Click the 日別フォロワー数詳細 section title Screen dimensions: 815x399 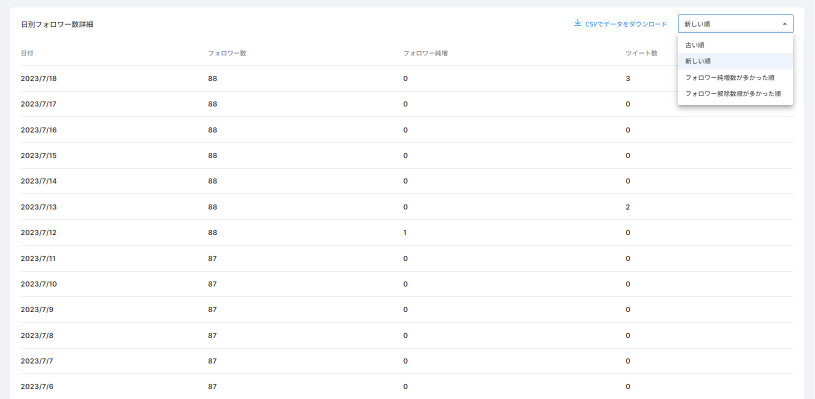[x=57, y=24]
